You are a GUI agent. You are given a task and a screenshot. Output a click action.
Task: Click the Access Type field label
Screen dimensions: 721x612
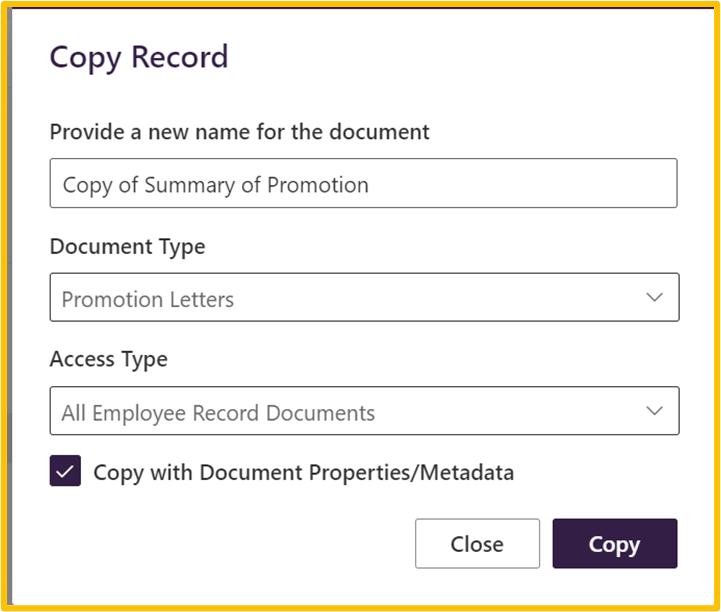pos(109,360)
